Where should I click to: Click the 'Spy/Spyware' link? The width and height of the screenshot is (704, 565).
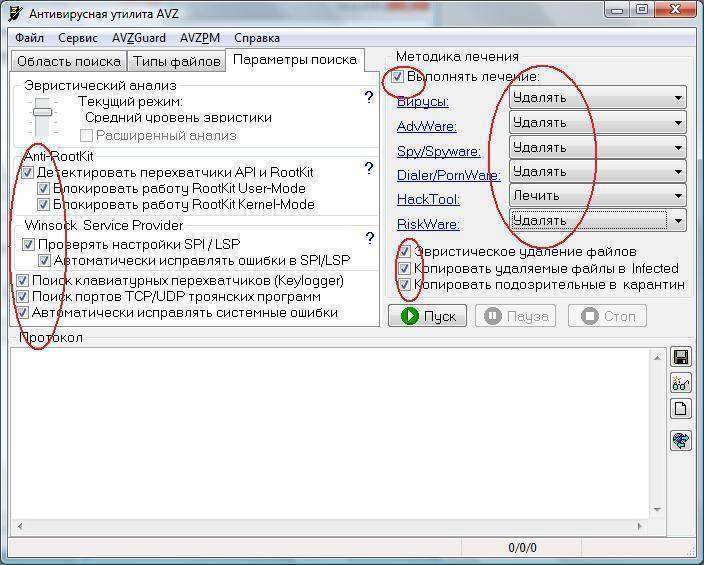pos(439,152)
